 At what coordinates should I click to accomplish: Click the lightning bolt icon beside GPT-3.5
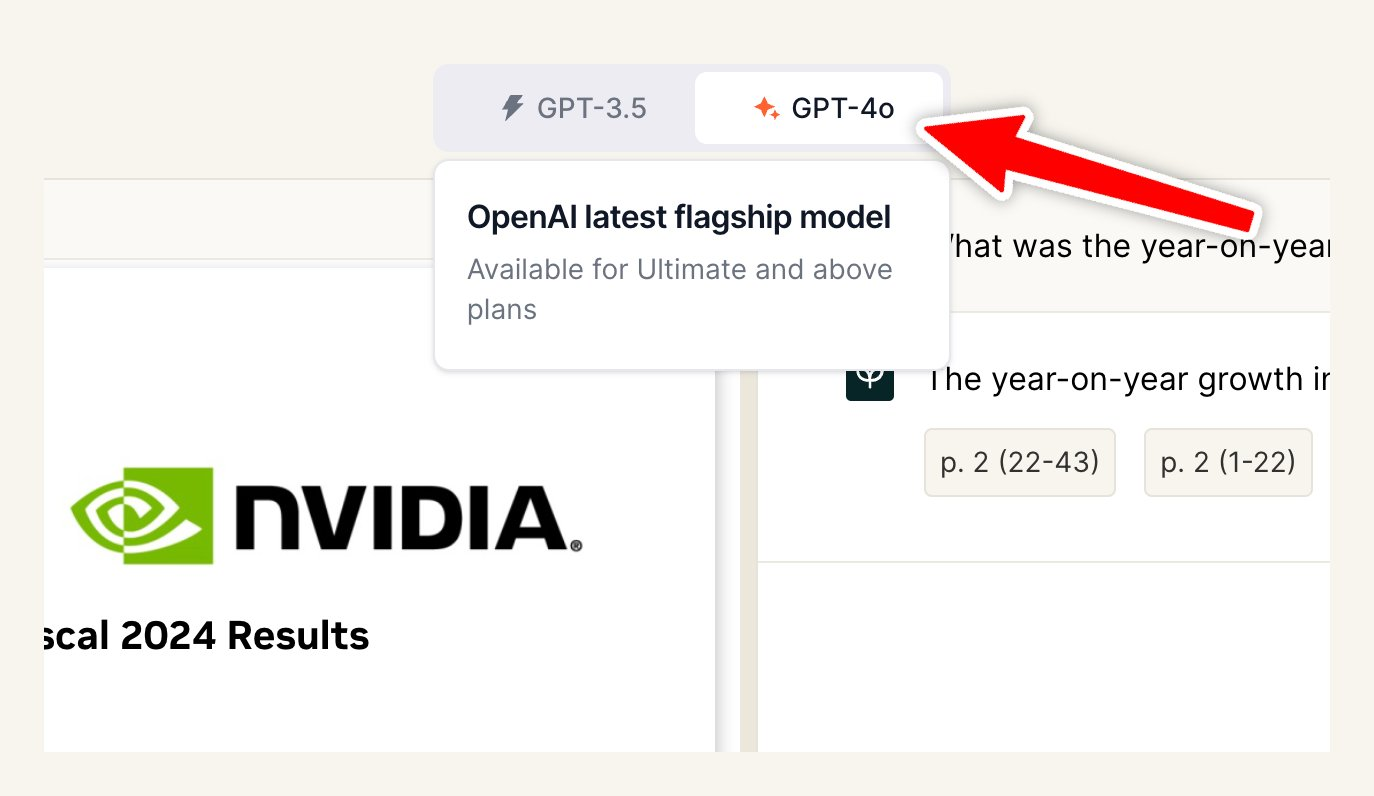512,108
